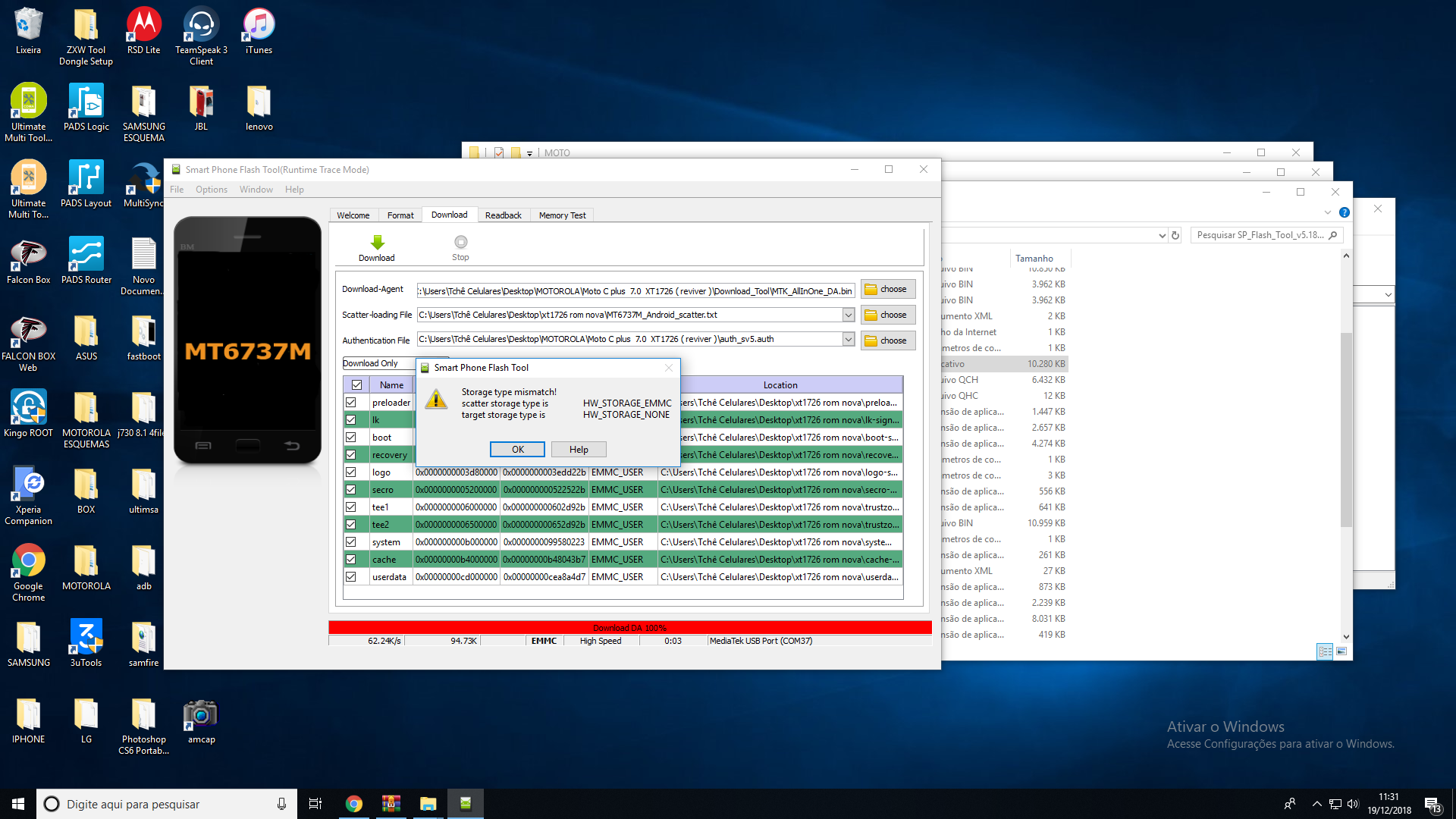Open the Novo Documento text file icon
Screen dimensions: 1456x819
(143, 254)
